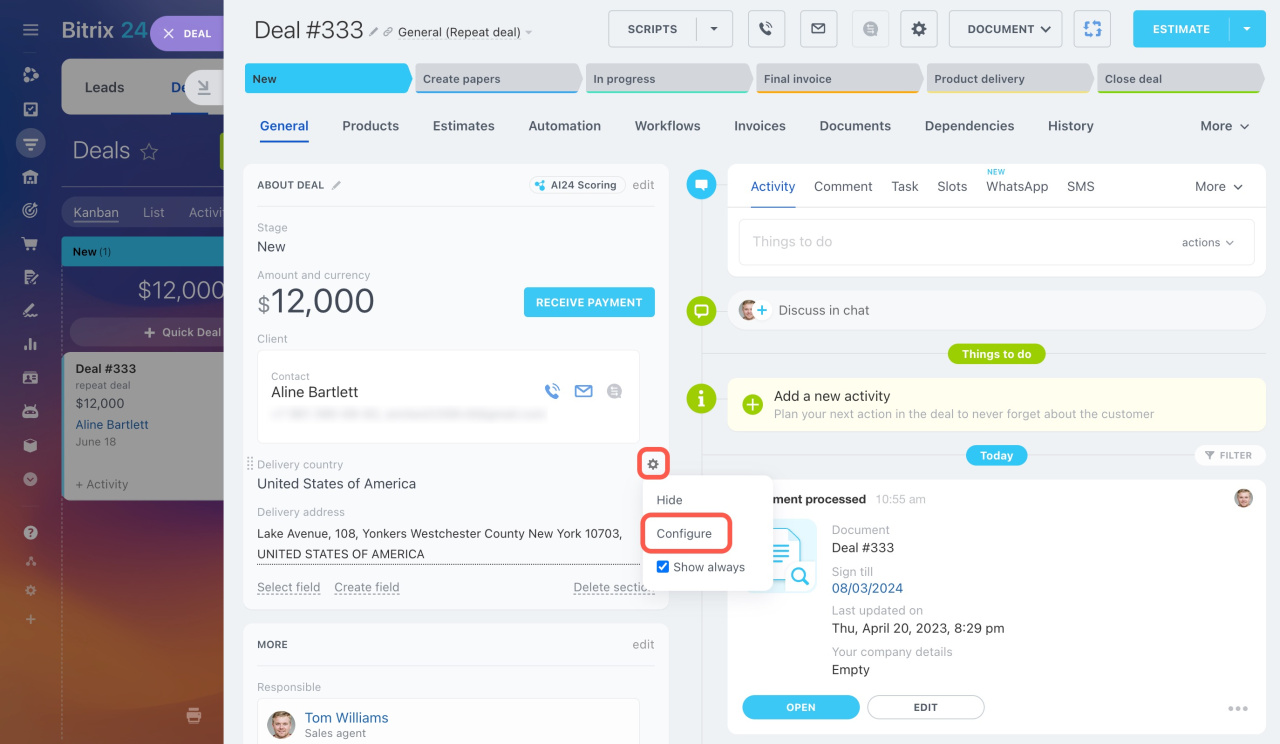Screen dimensions: 1280x744
Task: Click the Things to do input field
Action: coord(950,242)
